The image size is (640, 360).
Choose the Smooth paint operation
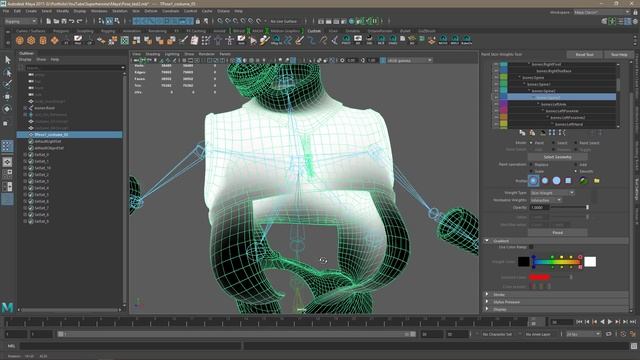click(x=576, y=171)
